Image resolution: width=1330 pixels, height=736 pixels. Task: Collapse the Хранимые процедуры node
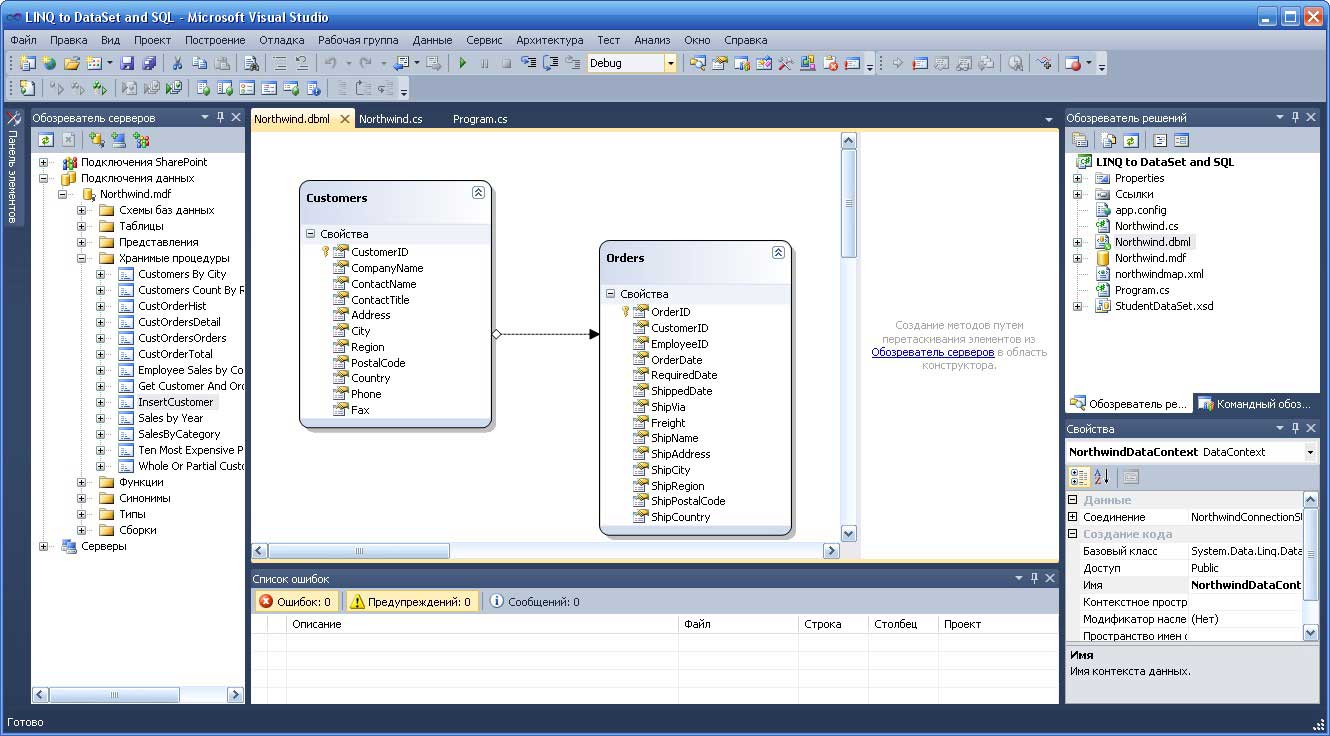click(82, 258)
